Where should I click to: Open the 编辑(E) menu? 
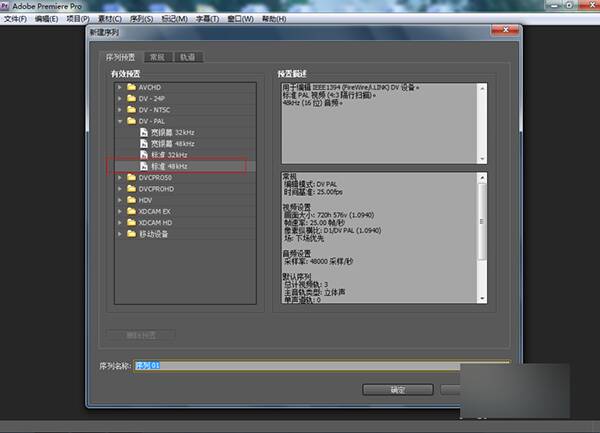[47, 19]
